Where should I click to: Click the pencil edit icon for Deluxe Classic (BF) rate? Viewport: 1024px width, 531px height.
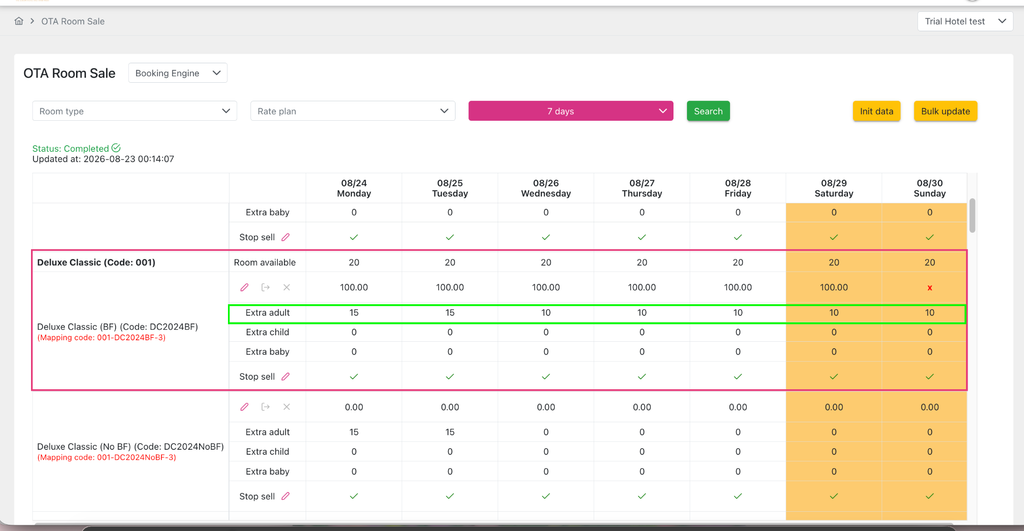[x=244, y=287]
